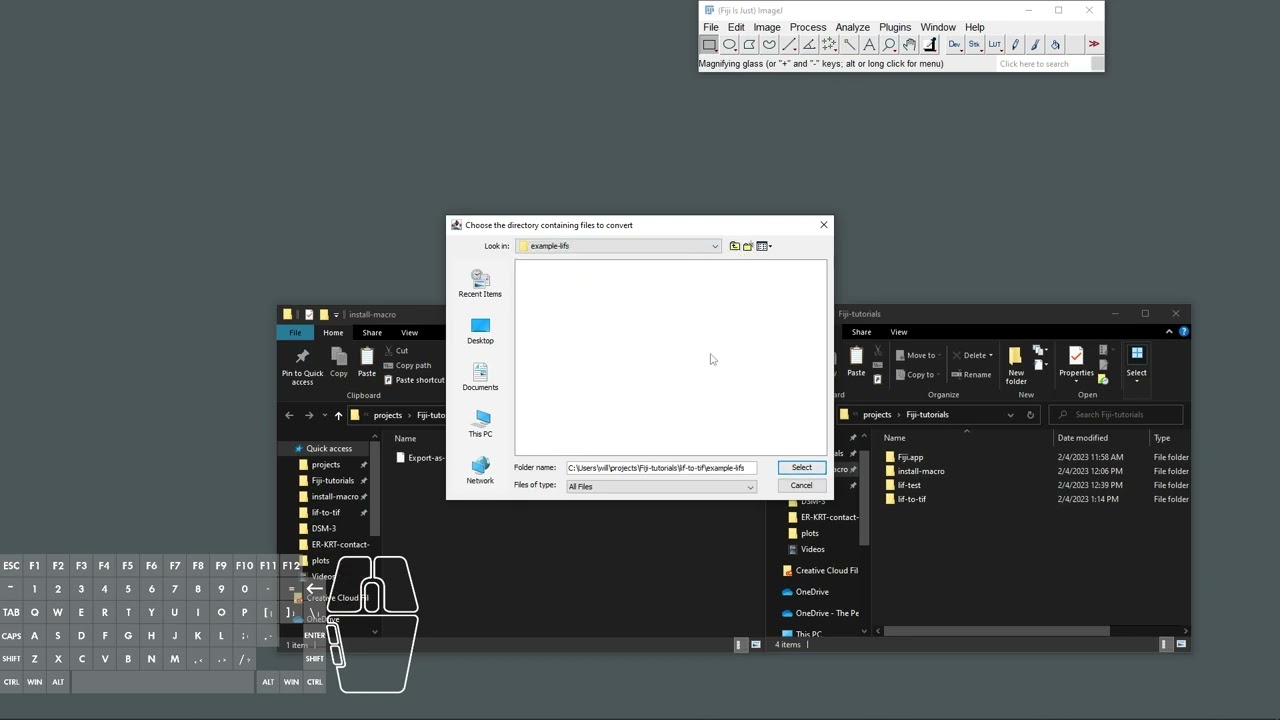Select the Flood Fill tool in ImageJ

(1055, 44)
